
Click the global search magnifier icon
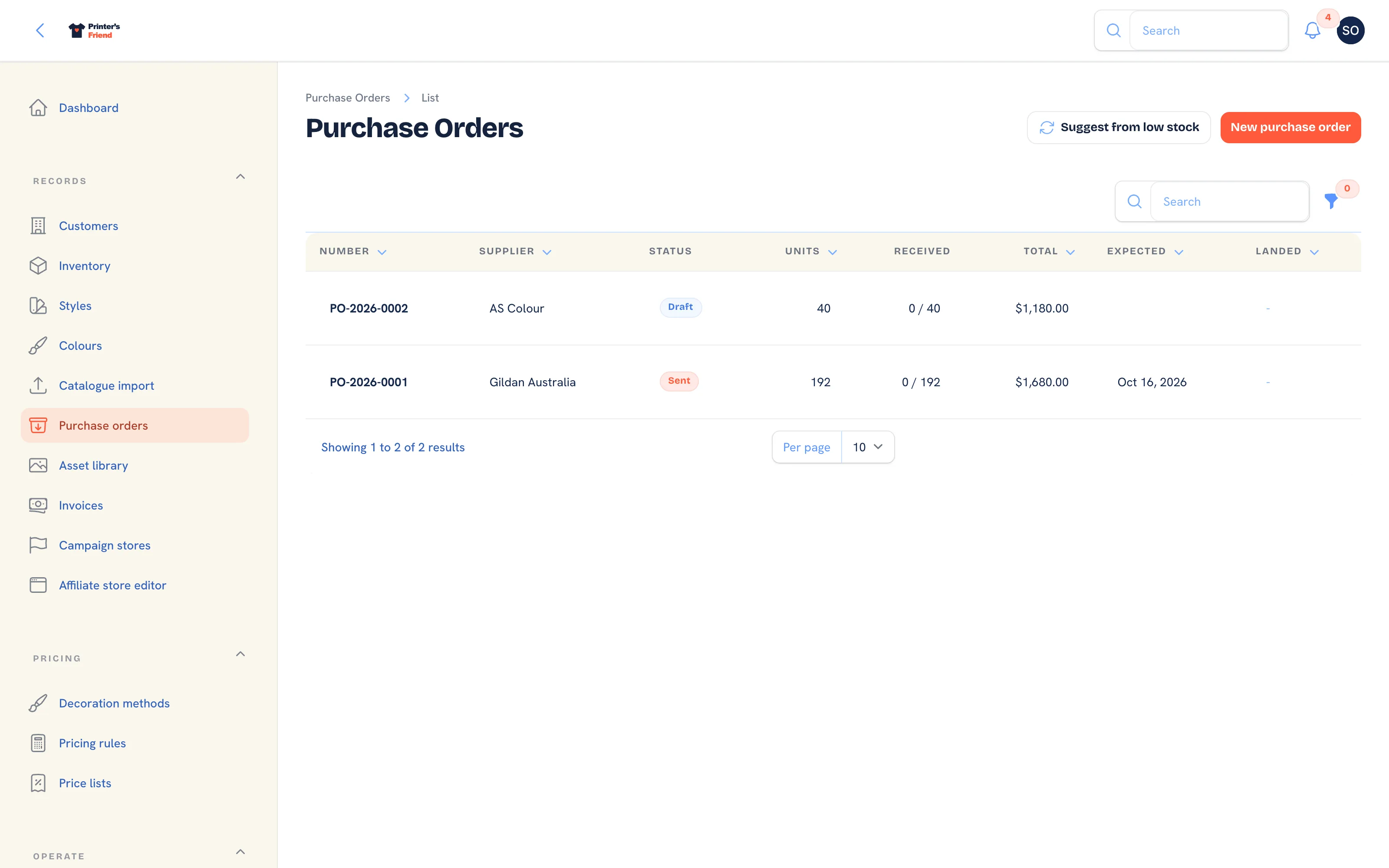(1113, 30)
